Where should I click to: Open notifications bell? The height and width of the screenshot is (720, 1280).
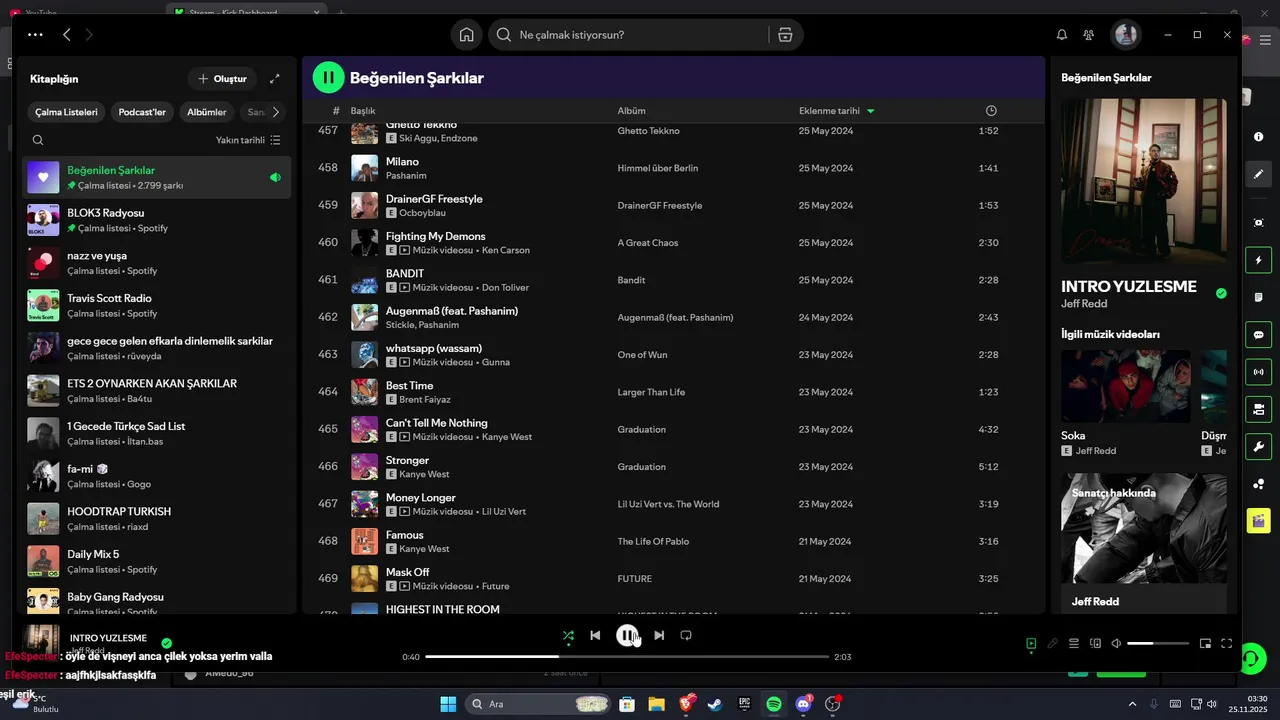(1062, 35)
